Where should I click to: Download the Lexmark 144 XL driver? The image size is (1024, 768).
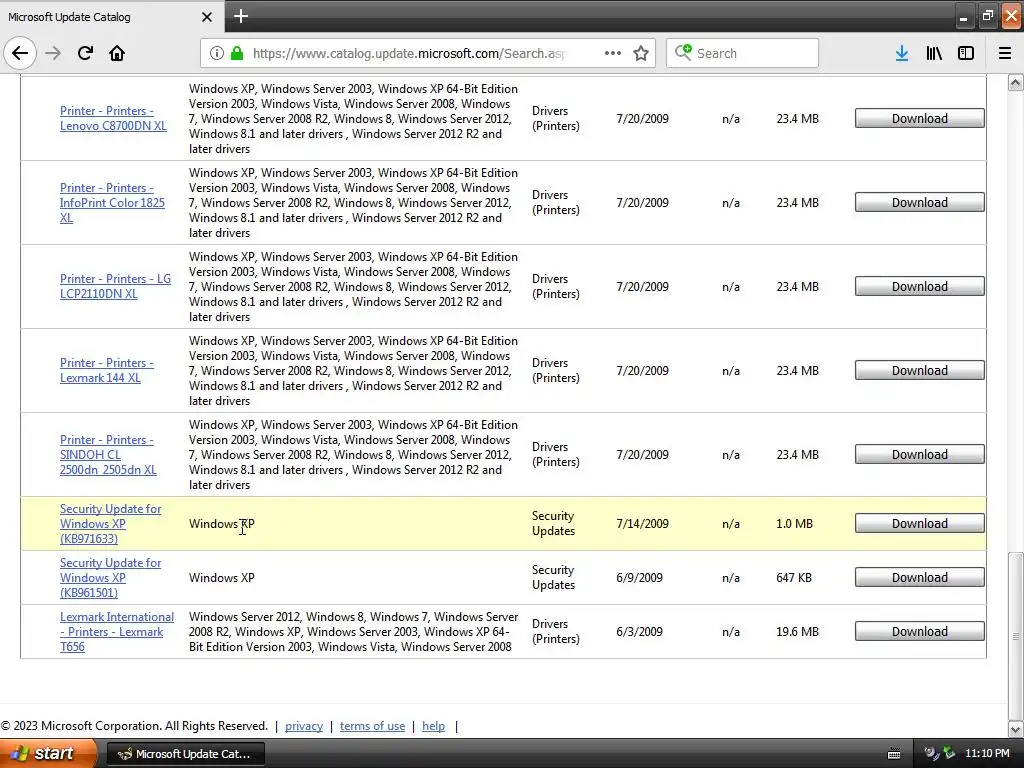point(920,370)
